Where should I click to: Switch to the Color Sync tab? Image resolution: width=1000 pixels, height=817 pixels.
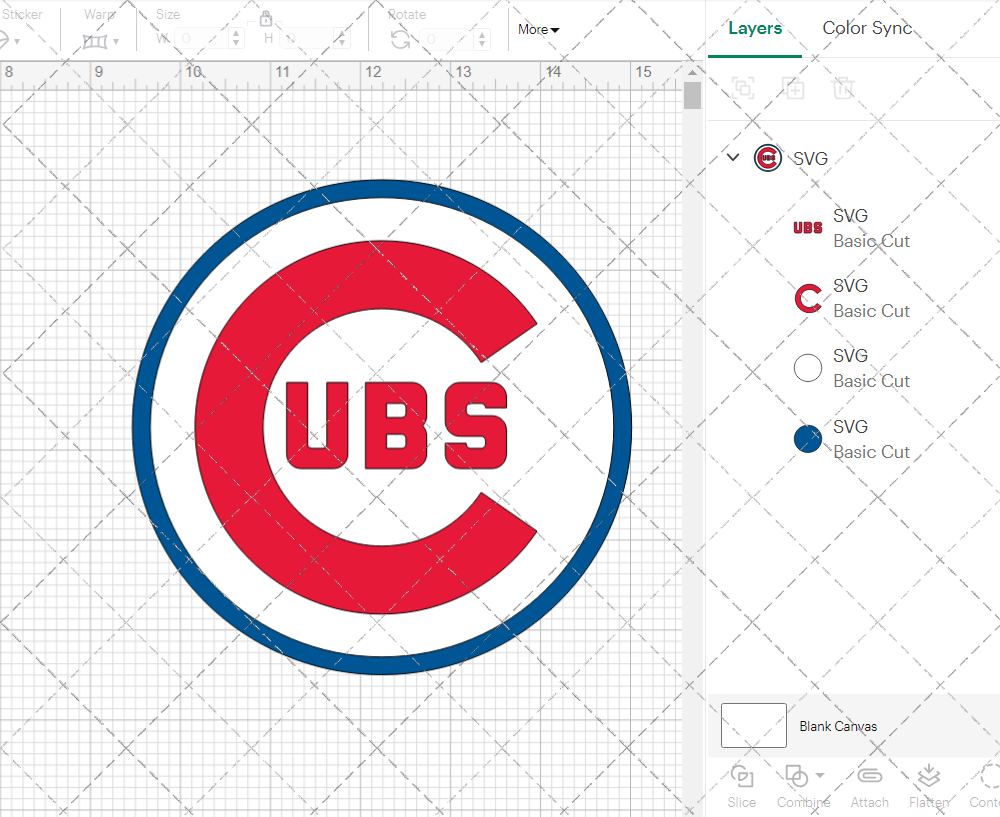click(867, 28)
